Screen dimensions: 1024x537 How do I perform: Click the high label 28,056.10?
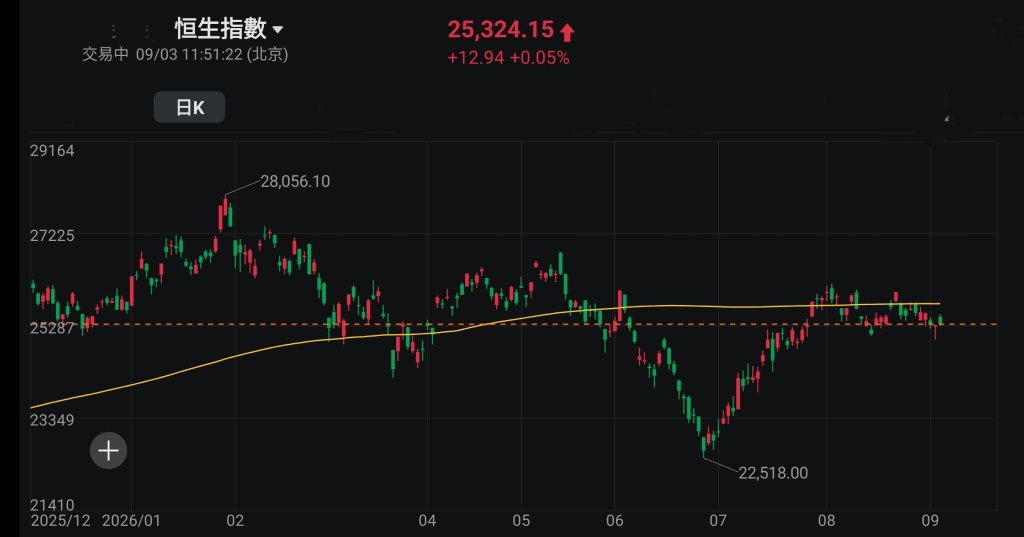point(295,182)
